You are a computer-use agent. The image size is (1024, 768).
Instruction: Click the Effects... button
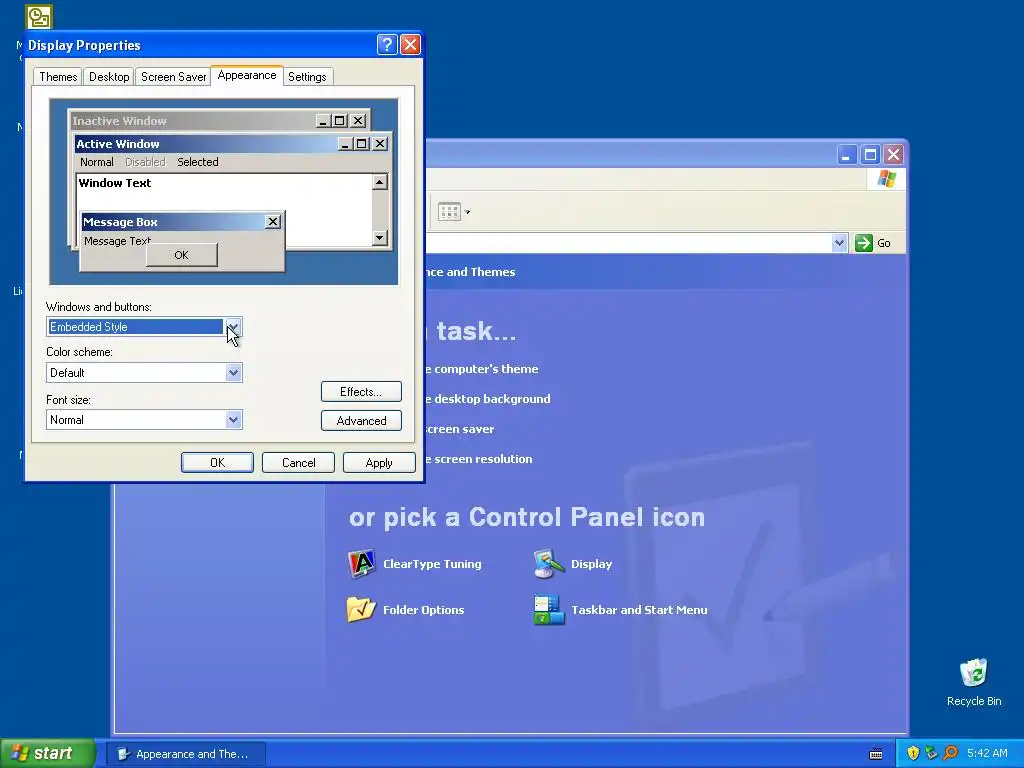[361, 392]
